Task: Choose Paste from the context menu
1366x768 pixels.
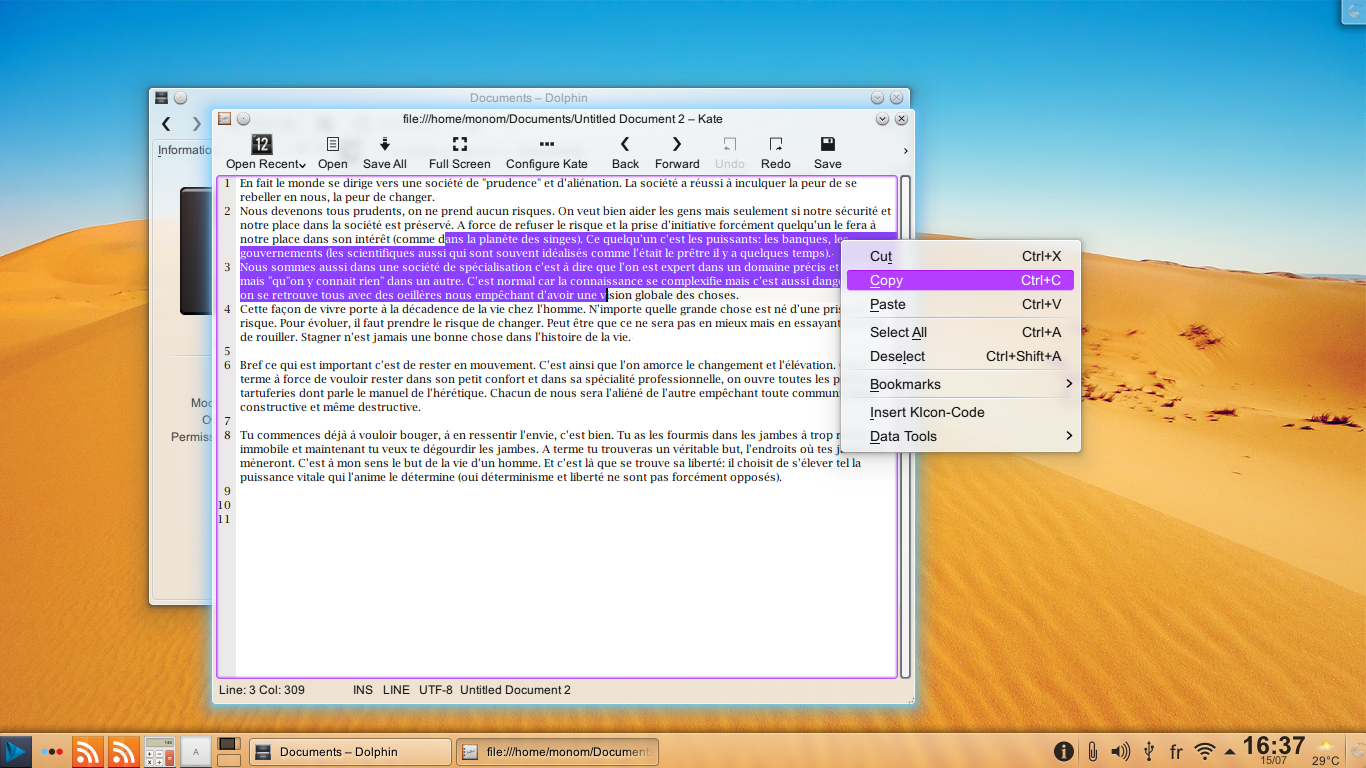Action: [960, 304]
